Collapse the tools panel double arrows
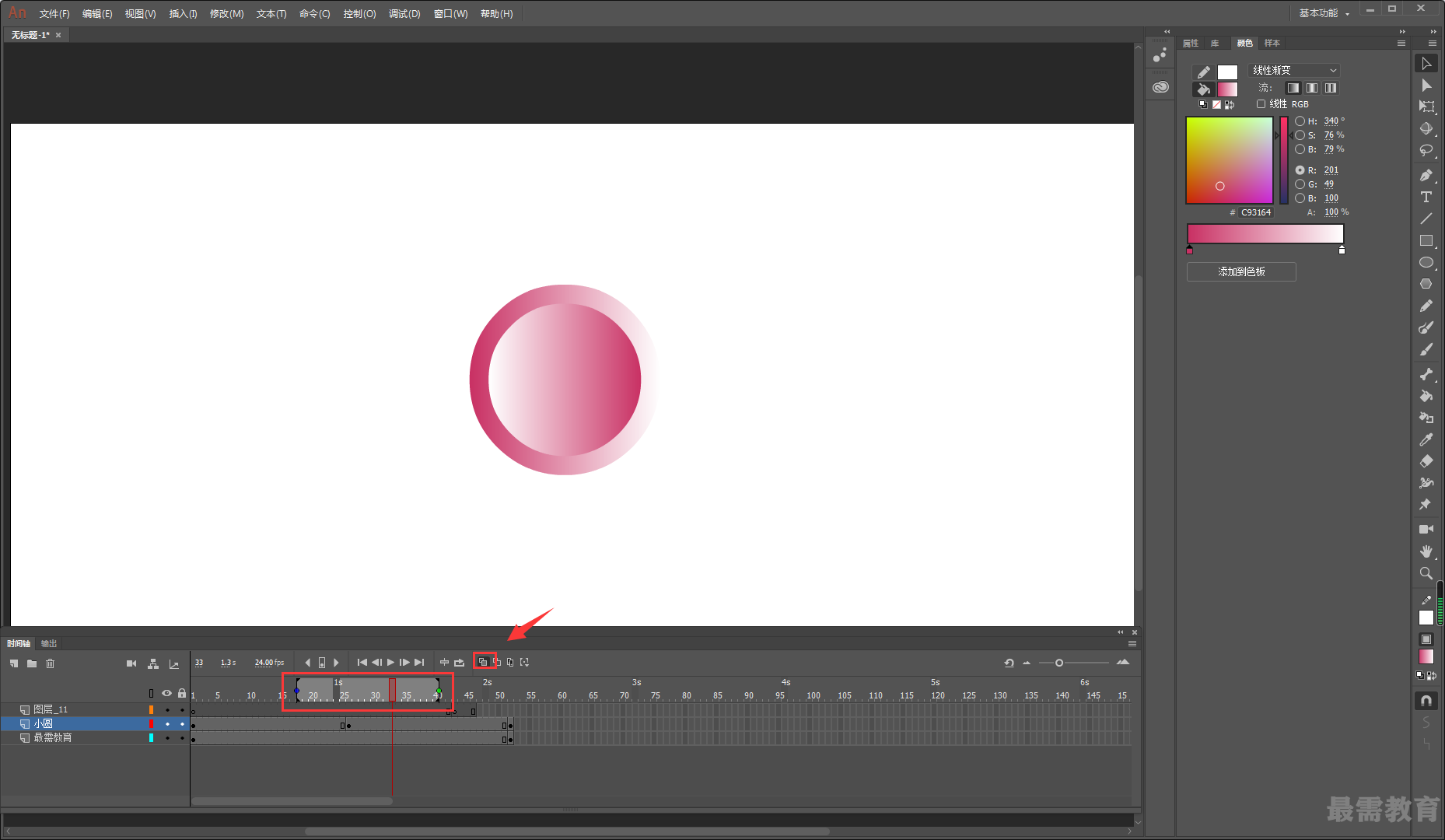1445x840 pixels. coord(1433,32)
